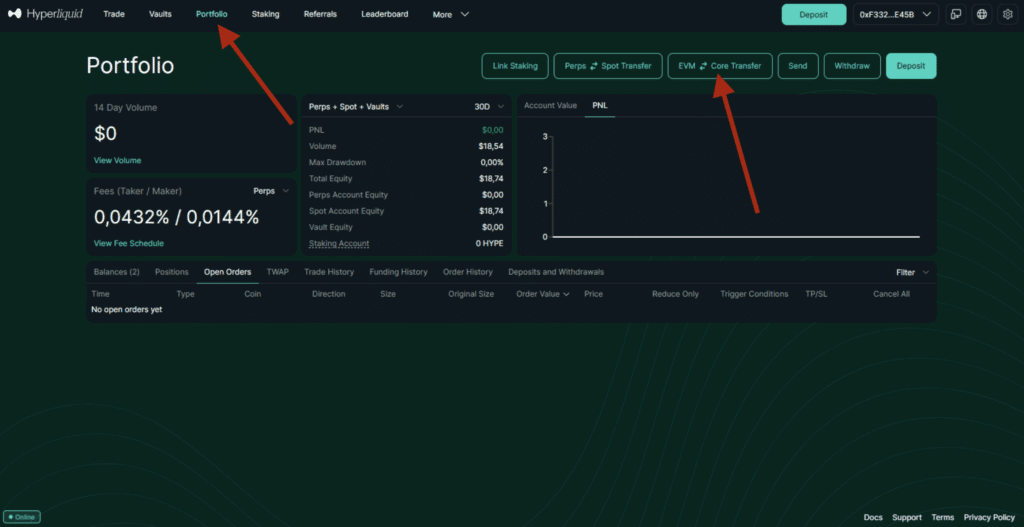Image resolution: width=1024 pixels, height=527 pixels.
Task: Open the language globe icon
Action: click(982, 14)
